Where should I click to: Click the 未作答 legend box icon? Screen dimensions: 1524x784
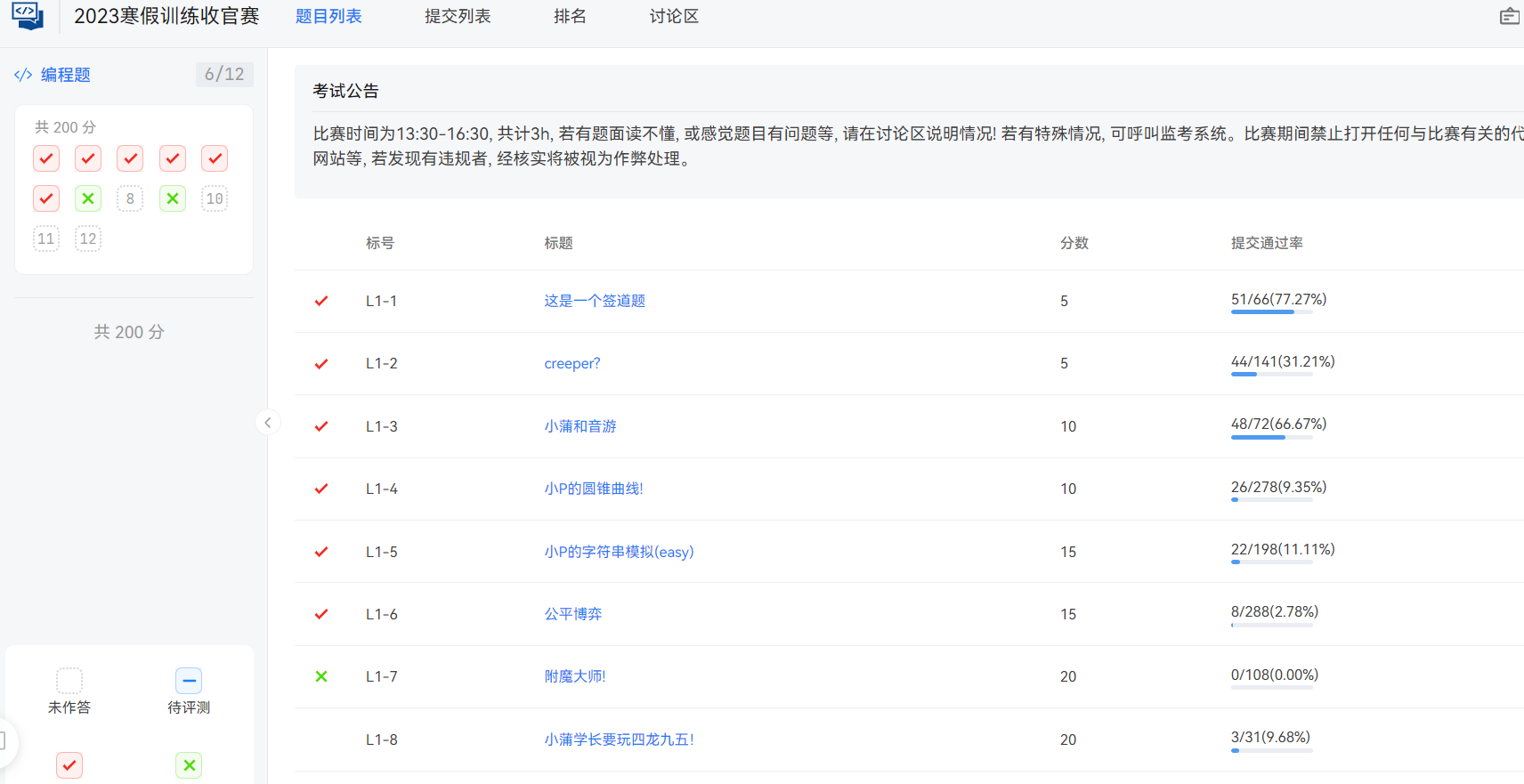[x=69, y=681]
